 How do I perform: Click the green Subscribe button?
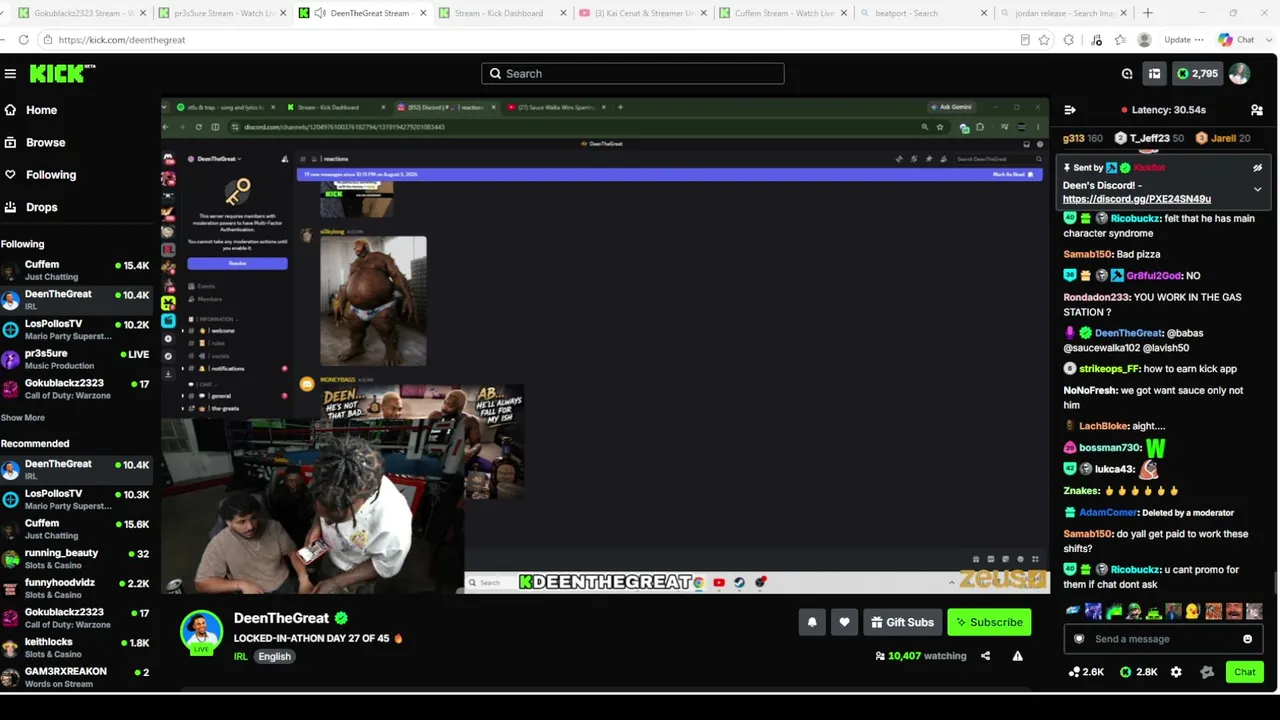pyautogui.click(x=989, y=622)
